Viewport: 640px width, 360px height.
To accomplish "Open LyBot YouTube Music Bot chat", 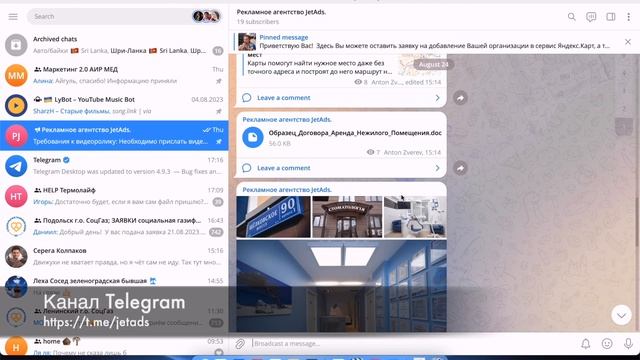I will click(x=114, y=105).
